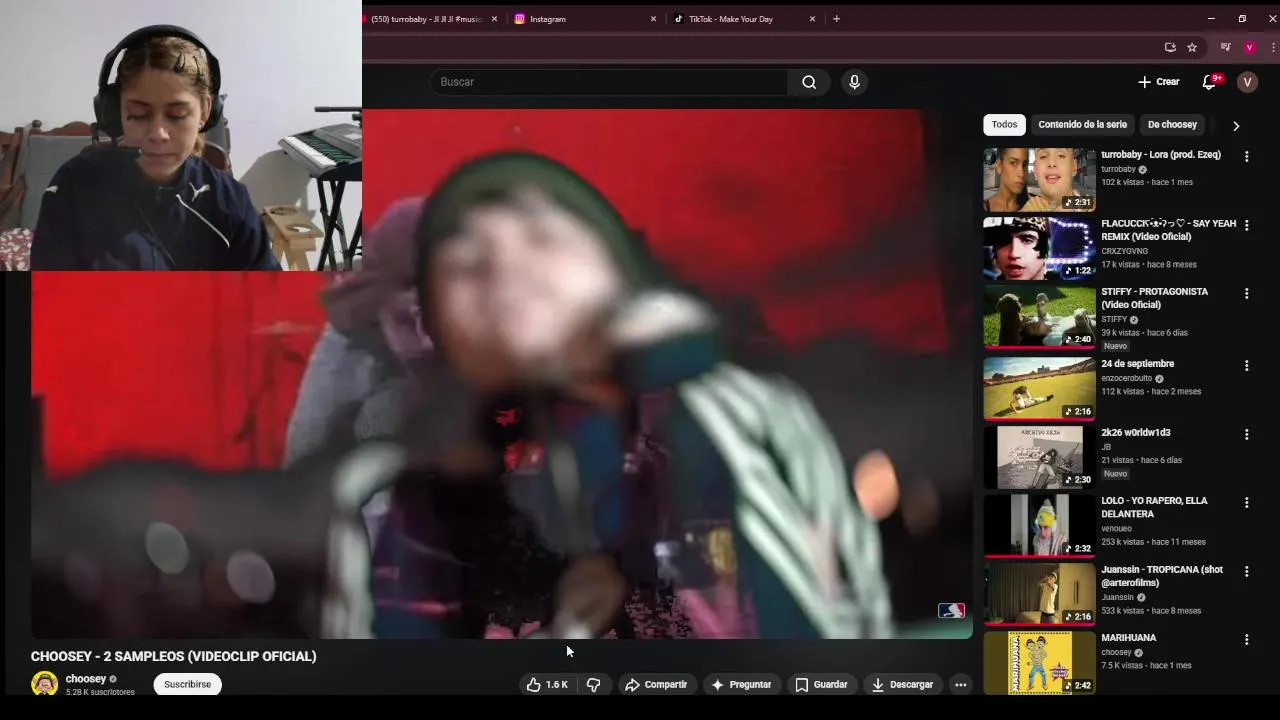This screenshot has width=1280, height=720.
Task: Play LOLO YO RAPERO thumbnail
Action: click(x=1039, y=526)
